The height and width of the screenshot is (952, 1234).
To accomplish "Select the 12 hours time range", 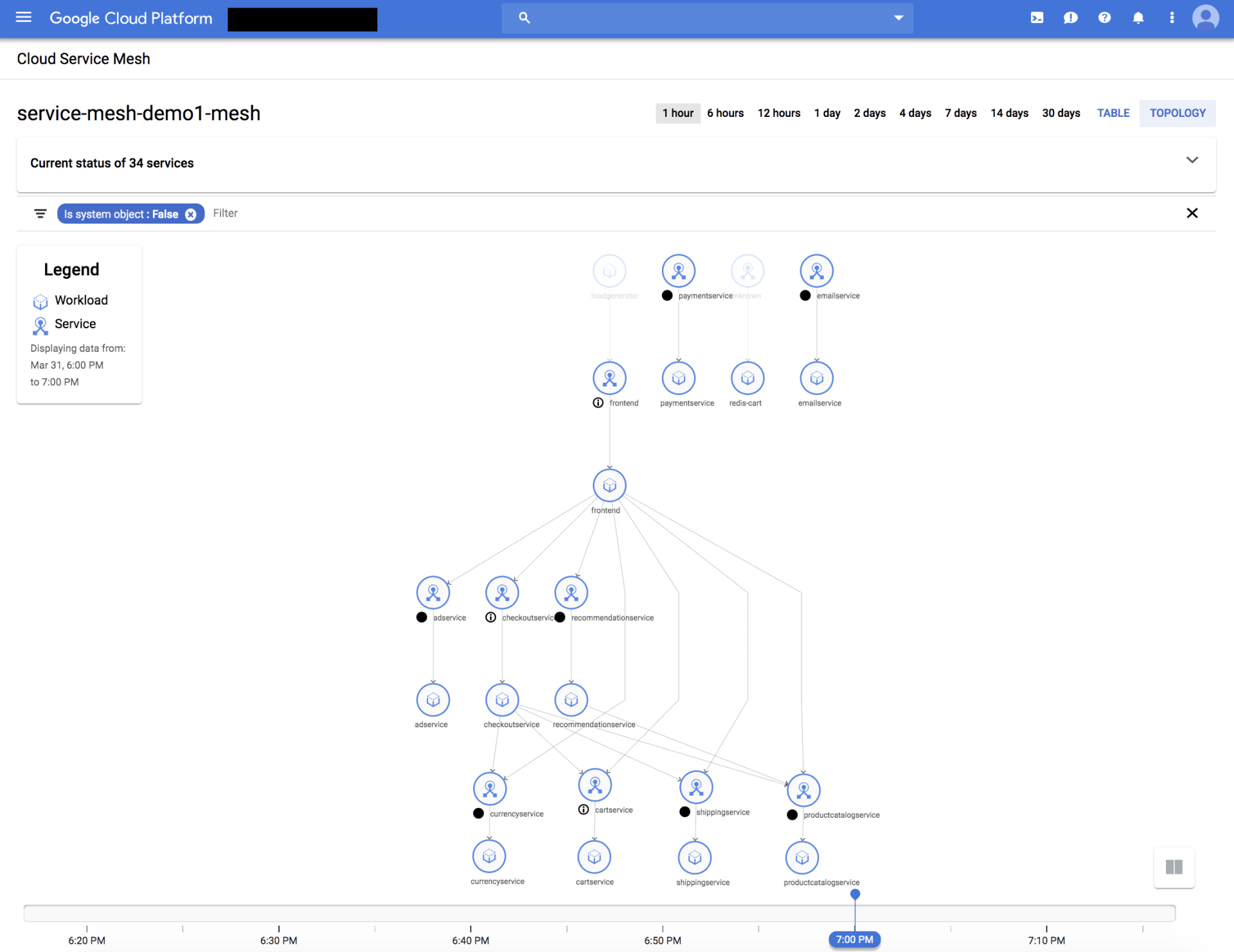I will [778, 113].
